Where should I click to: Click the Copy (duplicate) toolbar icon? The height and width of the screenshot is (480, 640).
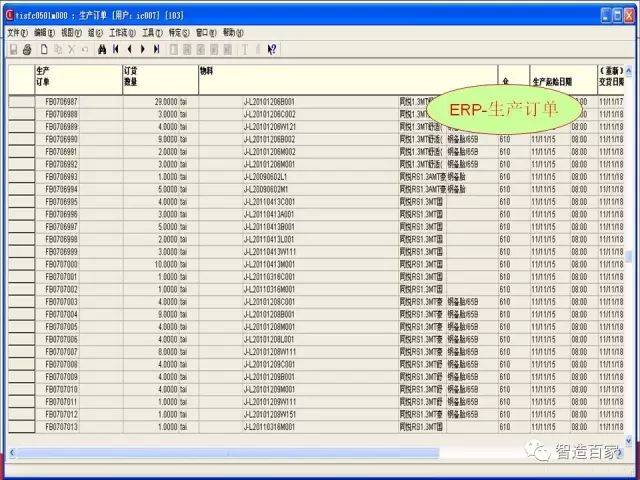[58, 50]
